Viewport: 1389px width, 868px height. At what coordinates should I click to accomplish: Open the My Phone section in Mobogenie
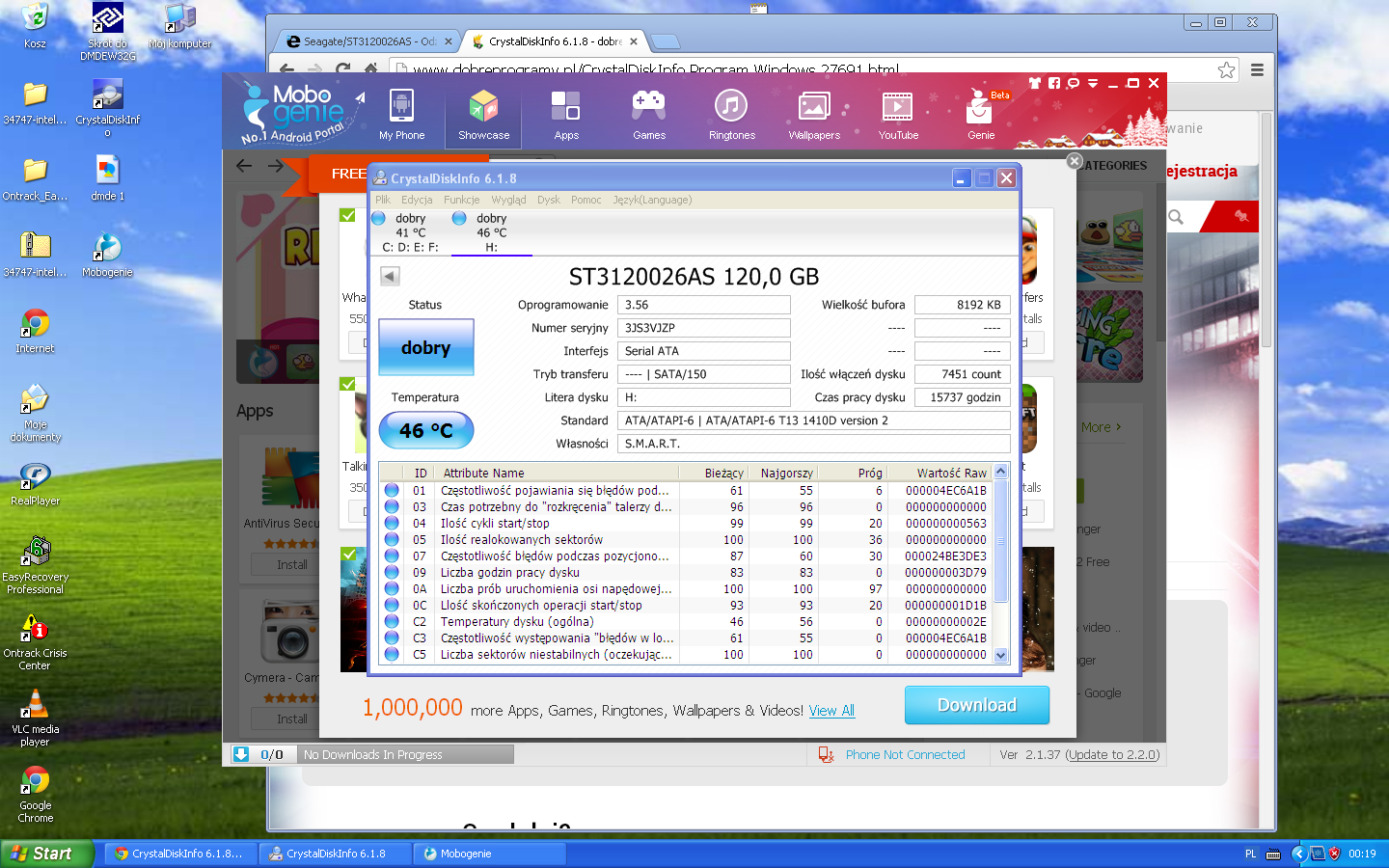(x=401, y=116)
